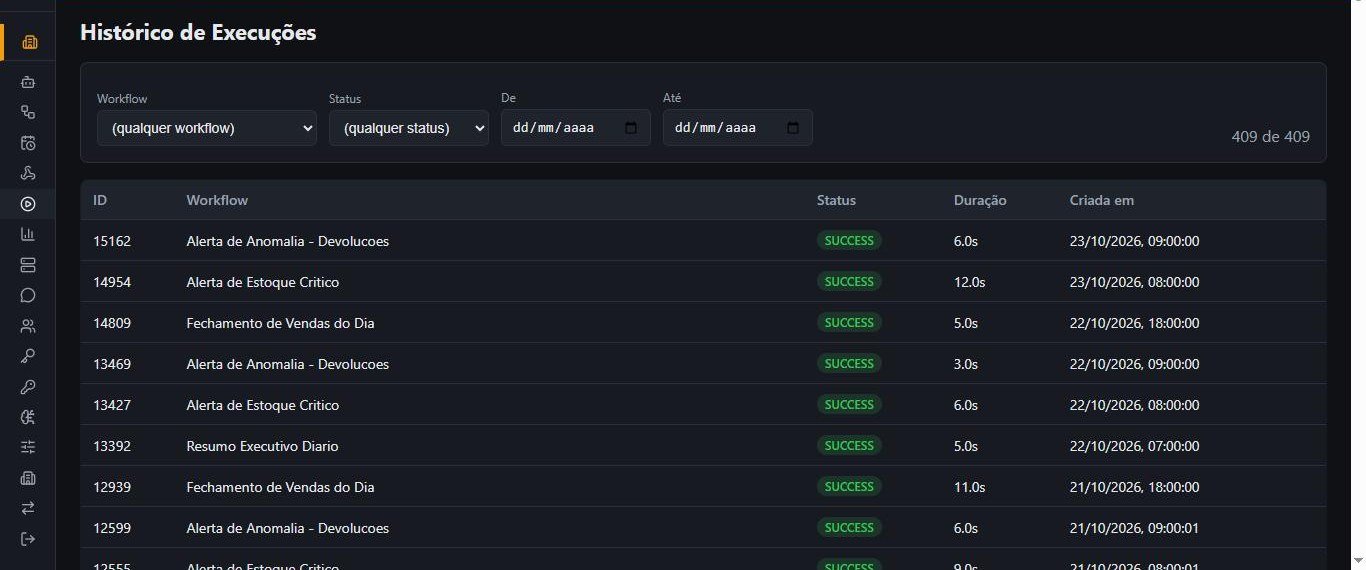Open the bar chart analytics icon
Viewport: 1366px width, 570px height.
tap(28, 234)
